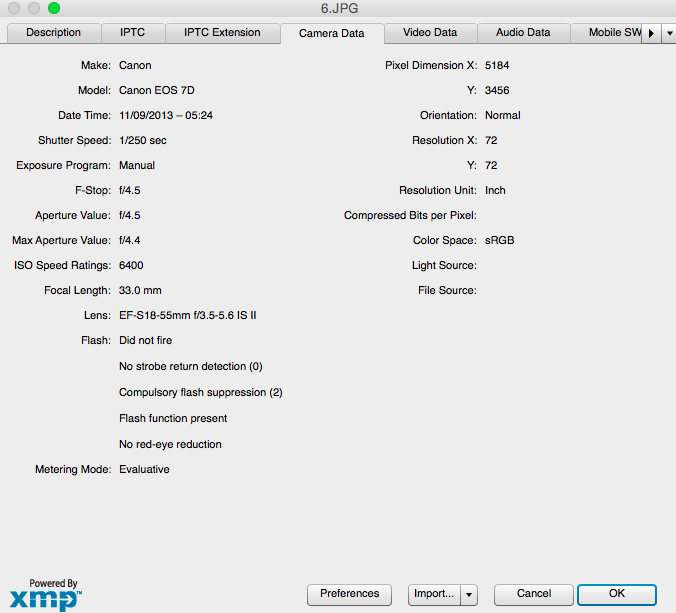Click the Shutter Speed value 1/250 sec
Viewport: 676px width, 613px height.
[143, 141]
